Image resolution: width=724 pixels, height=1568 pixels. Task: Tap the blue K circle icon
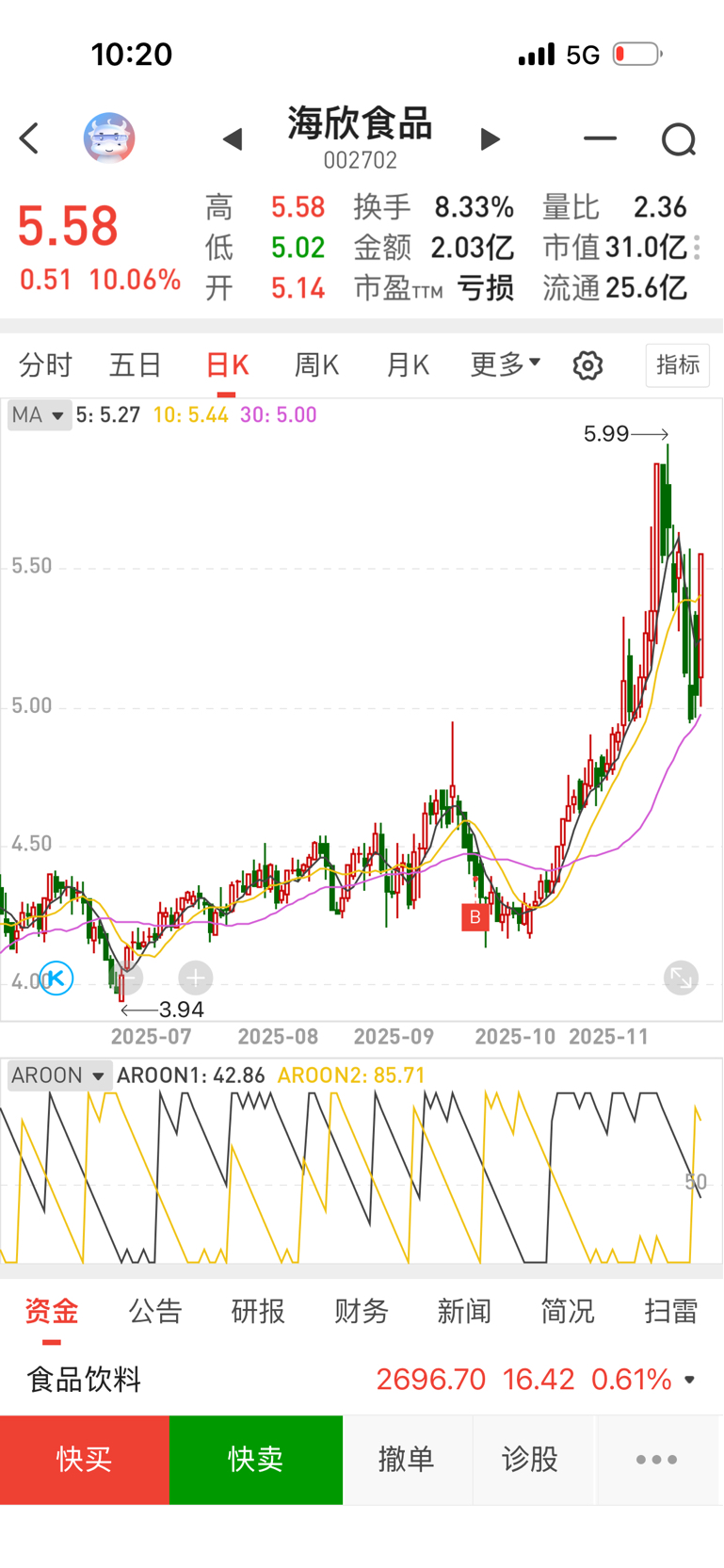click(56, 978)
